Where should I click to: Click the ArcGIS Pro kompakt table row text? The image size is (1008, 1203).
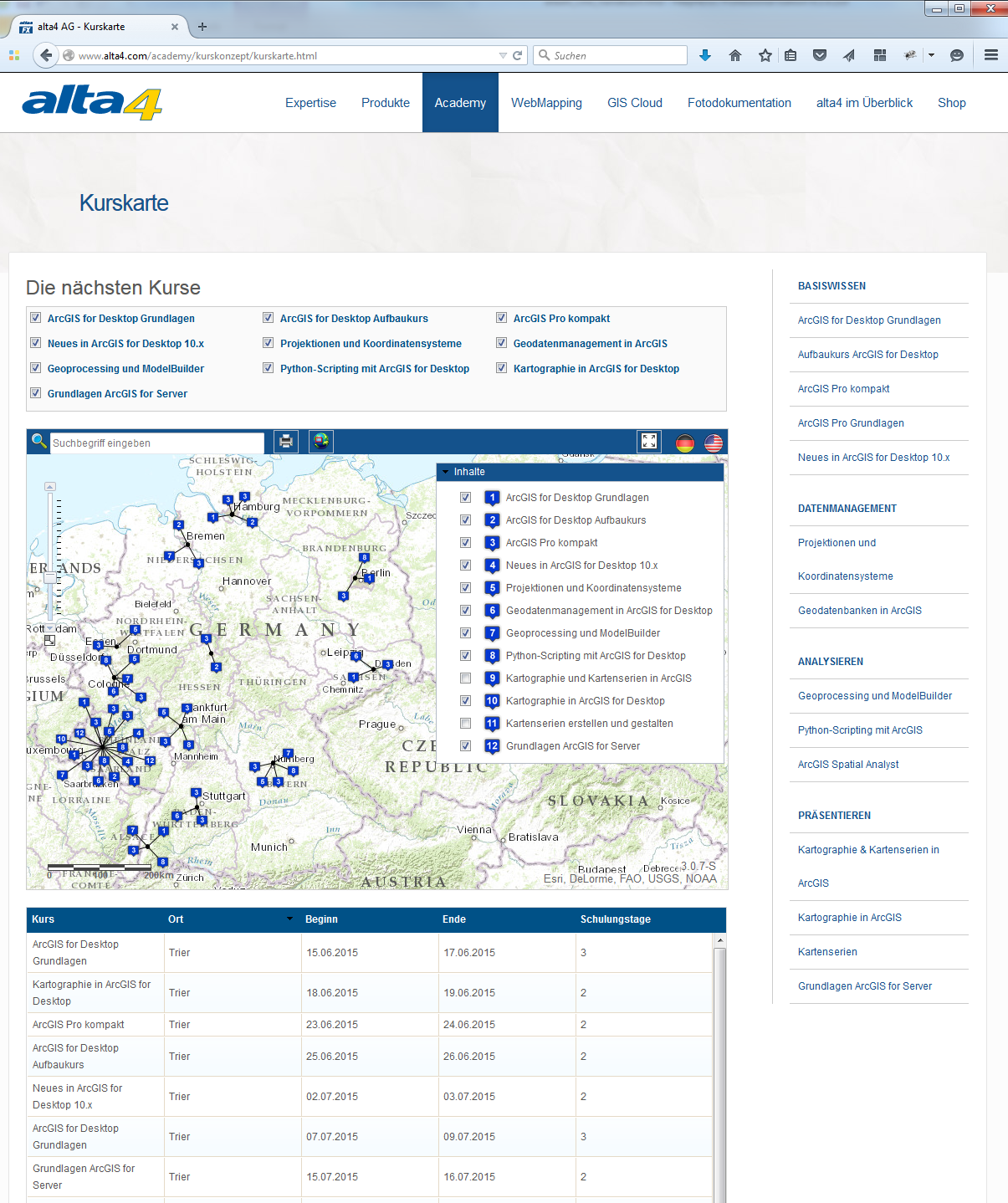tap(79, 1025)
